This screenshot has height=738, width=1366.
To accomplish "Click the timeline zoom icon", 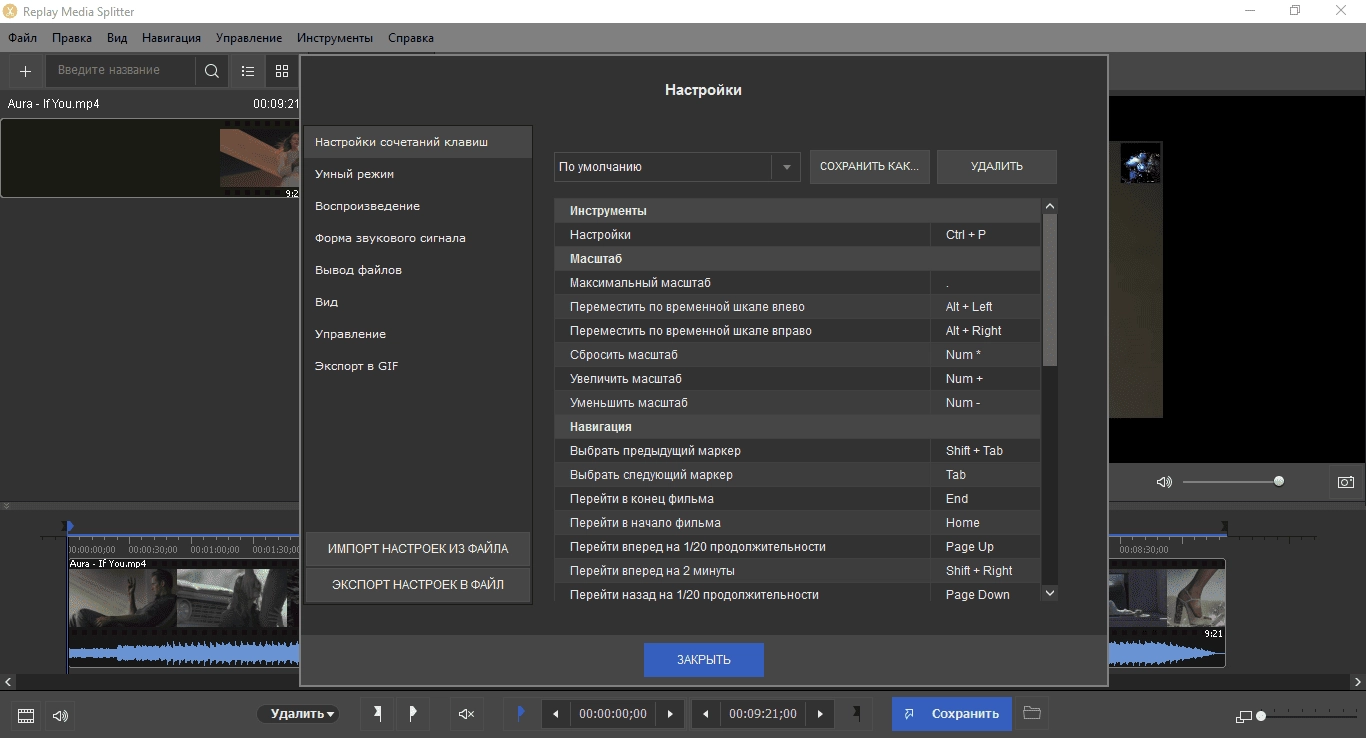I will [x=1244, y=716].
